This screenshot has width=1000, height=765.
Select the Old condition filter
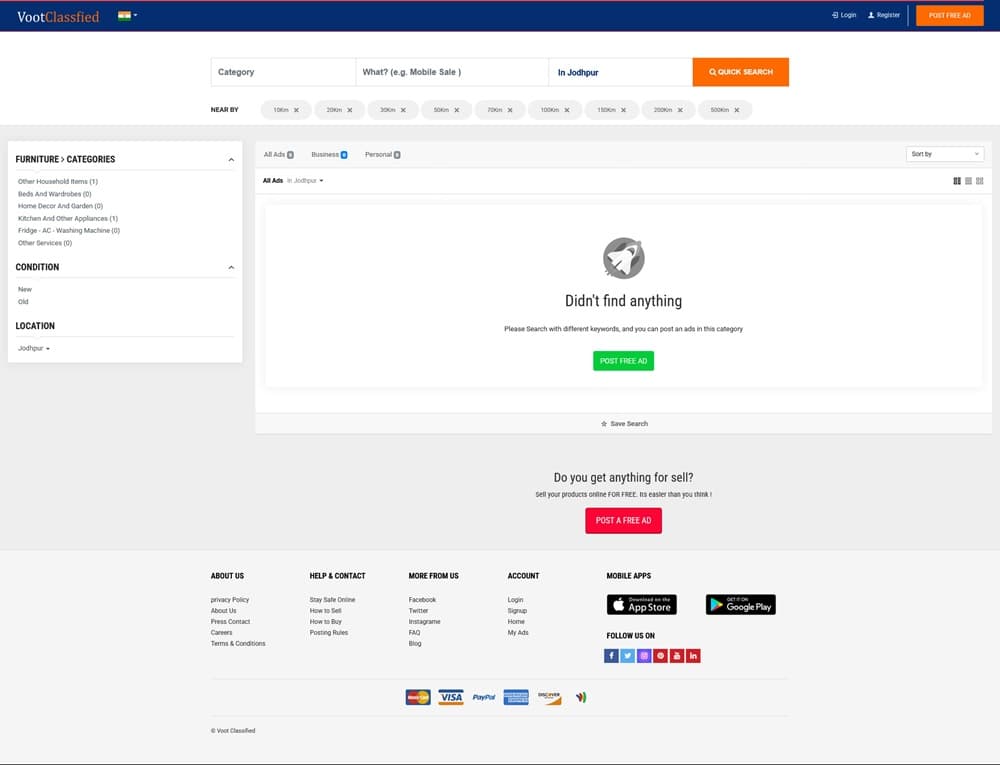click(23, 301)
